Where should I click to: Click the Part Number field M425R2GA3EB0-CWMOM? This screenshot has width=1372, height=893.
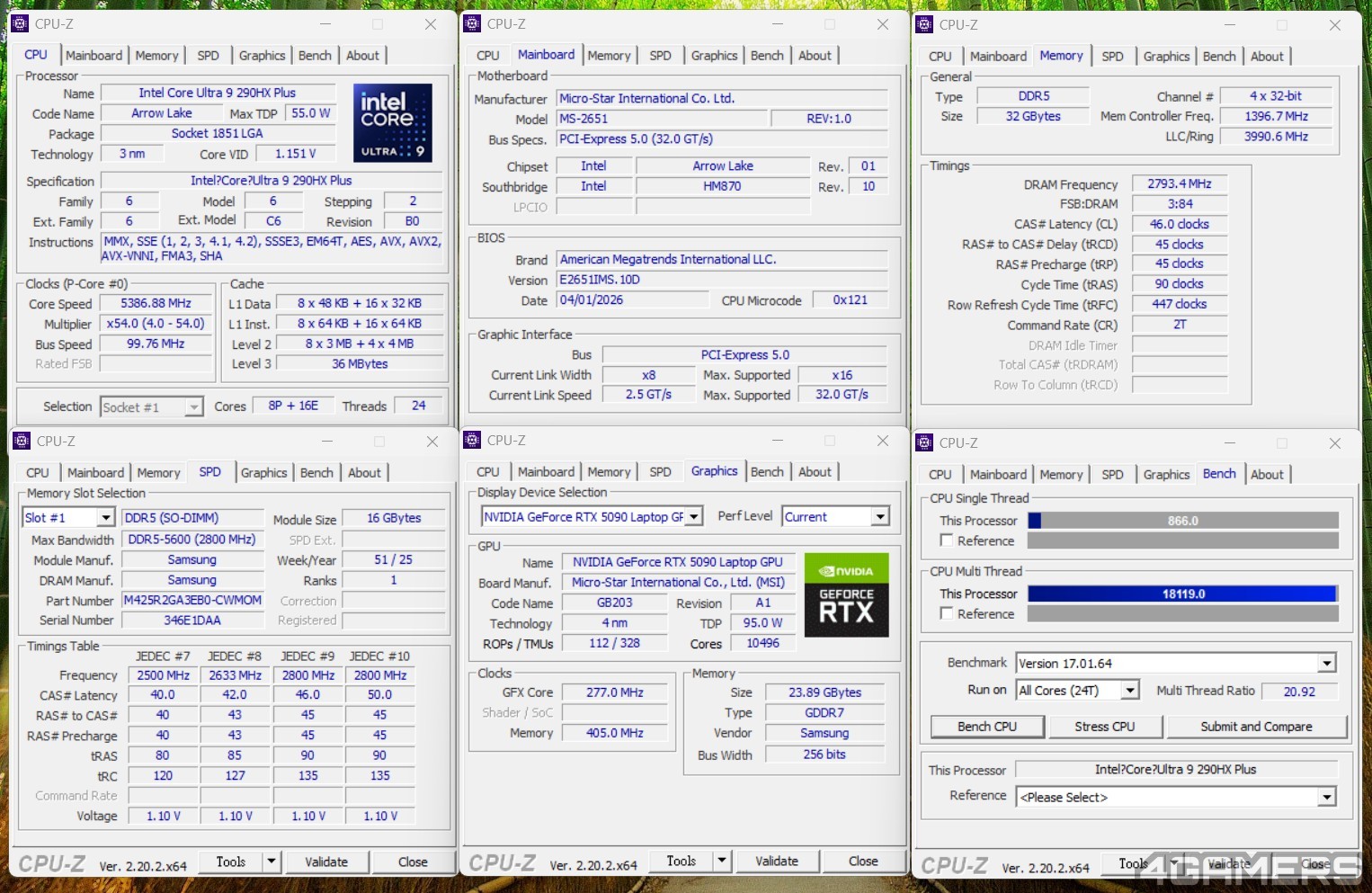192,601
